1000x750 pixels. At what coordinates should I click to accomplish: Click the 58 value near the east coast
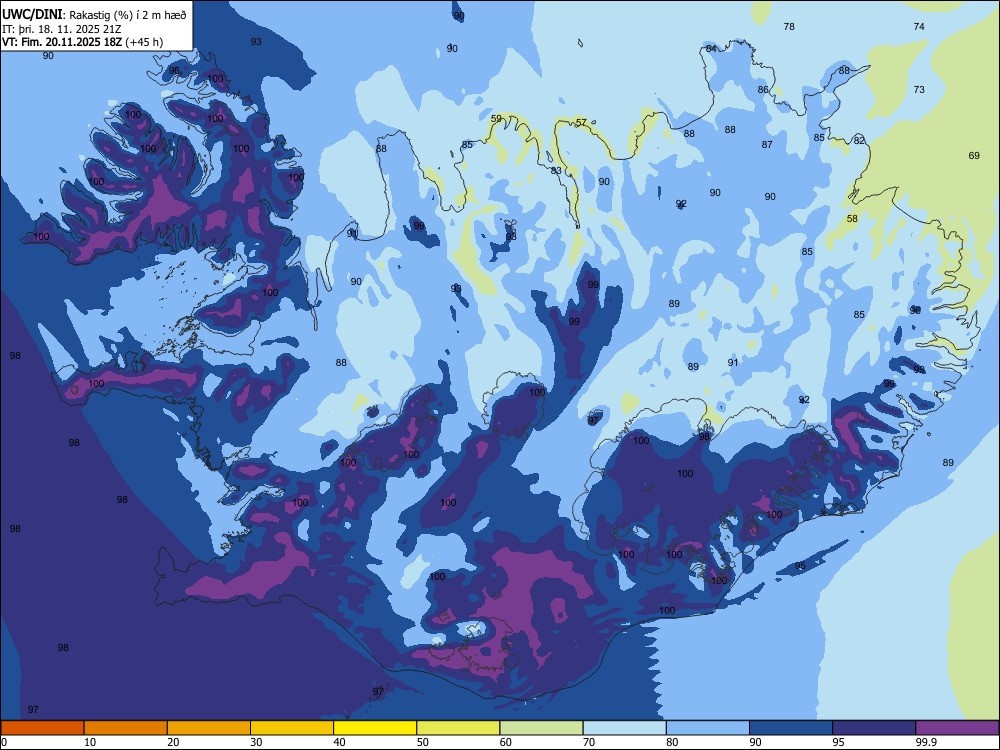pyautogui.click(x=852, y=219)
